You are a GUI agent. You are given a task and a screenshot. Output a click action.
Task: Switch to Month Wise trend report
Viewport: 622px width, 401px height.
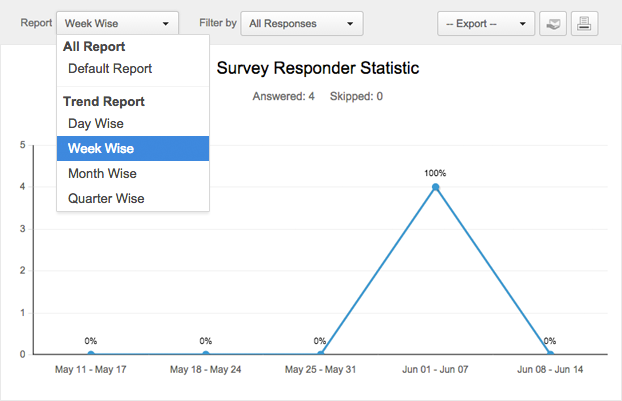102,174
